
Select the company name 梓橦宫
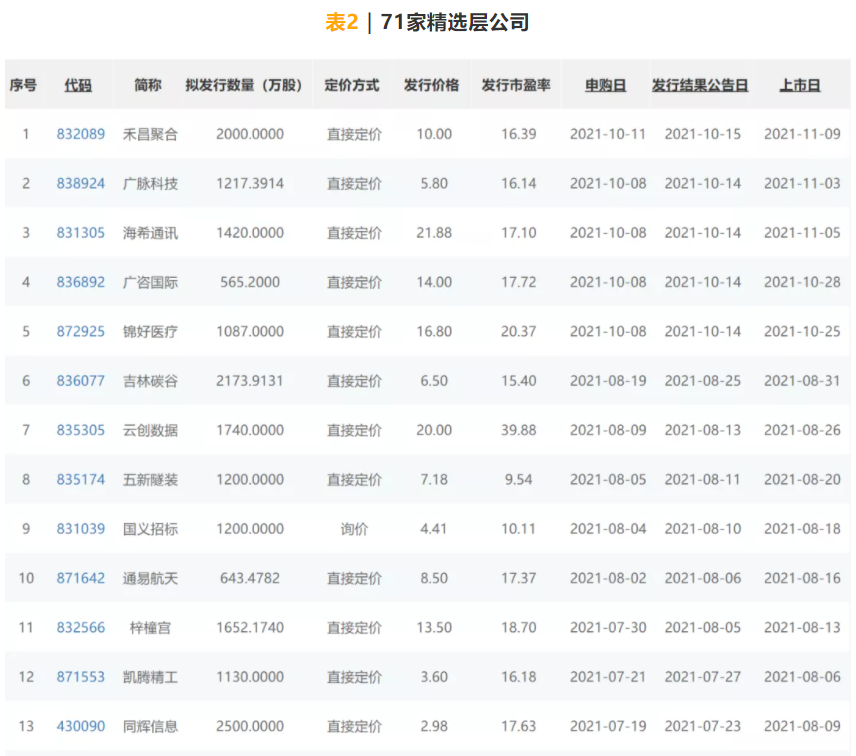point(150,628)
